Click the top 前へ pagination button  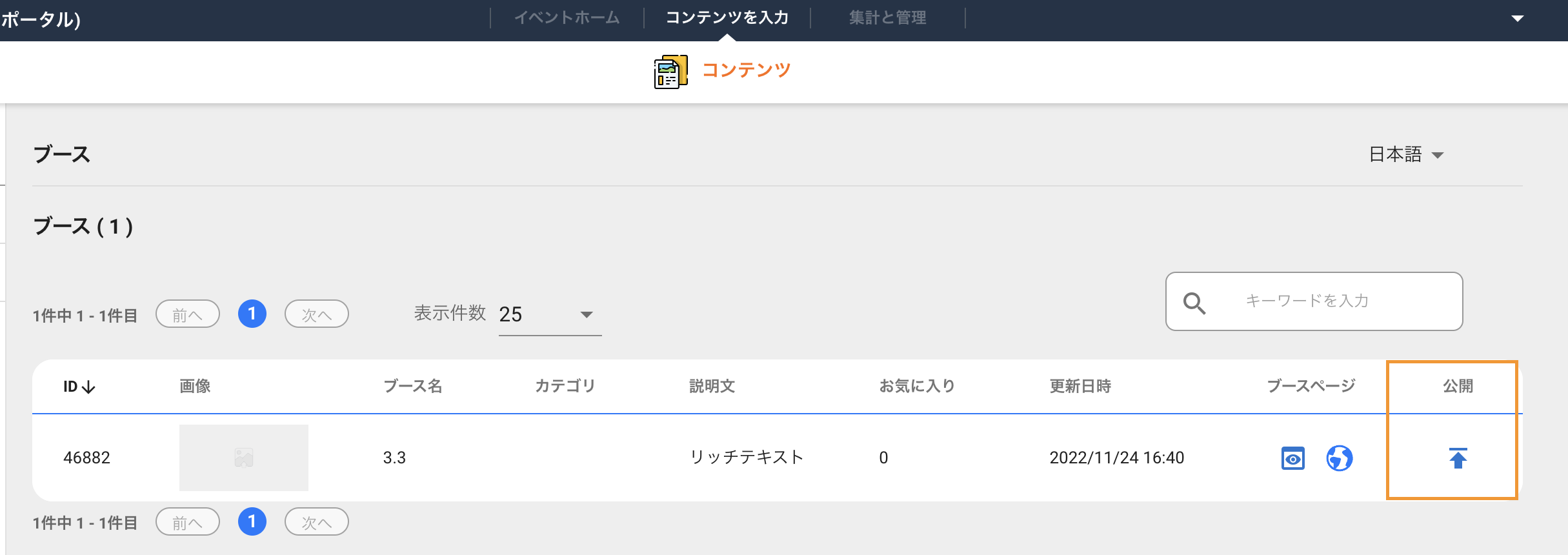(188, 314)
